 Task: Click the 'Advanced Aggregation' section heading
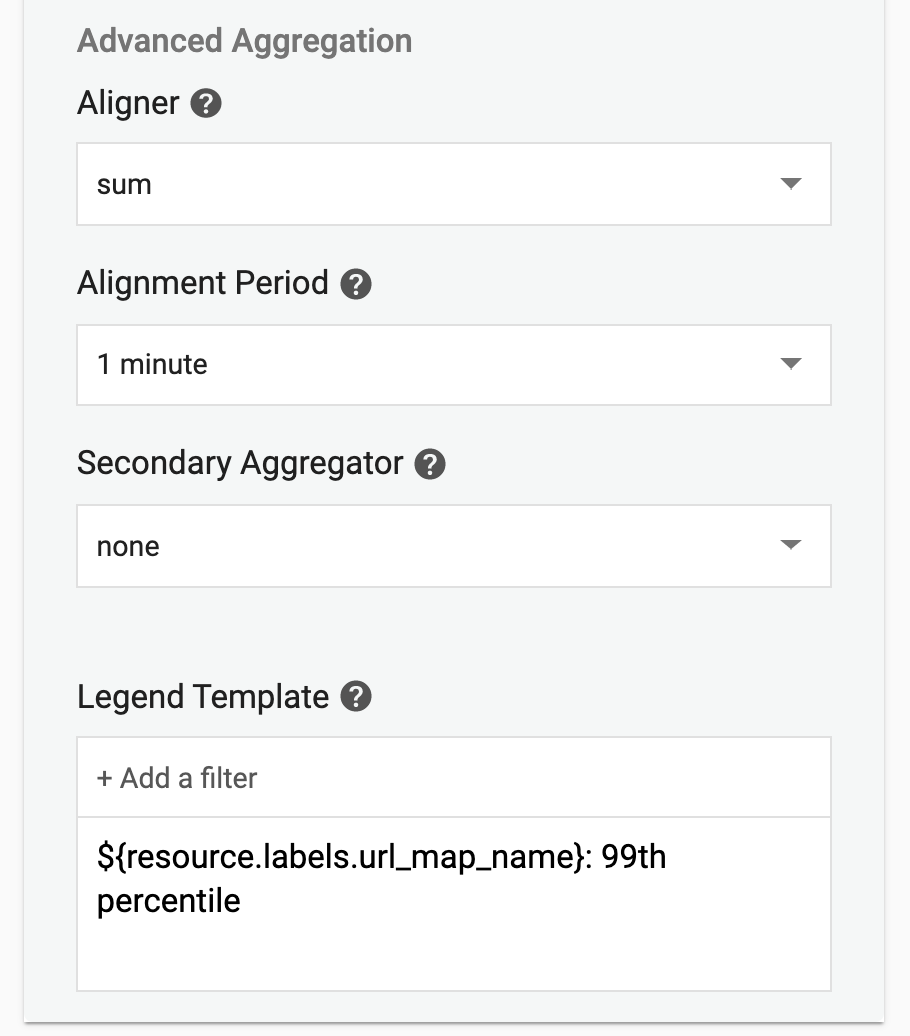coord(244,41)
